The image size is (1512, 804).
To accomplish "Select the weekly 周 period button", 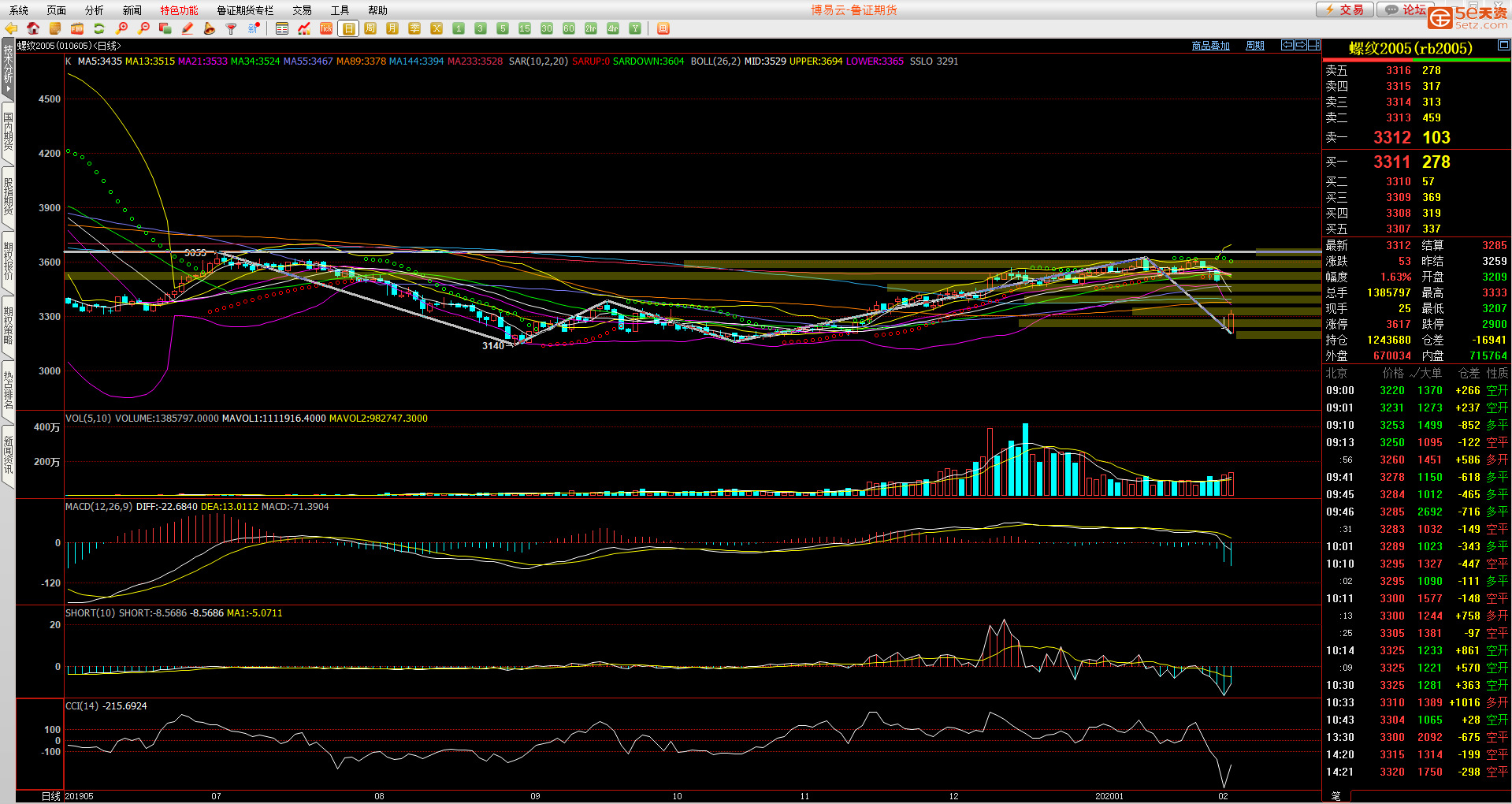I will point(370,28).
